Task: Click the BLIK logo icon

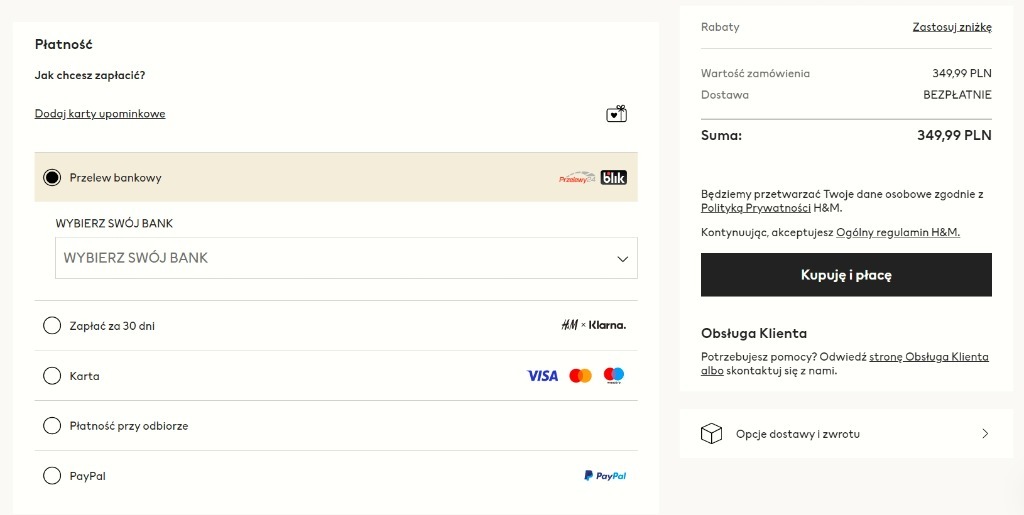Action: (613, 178)
